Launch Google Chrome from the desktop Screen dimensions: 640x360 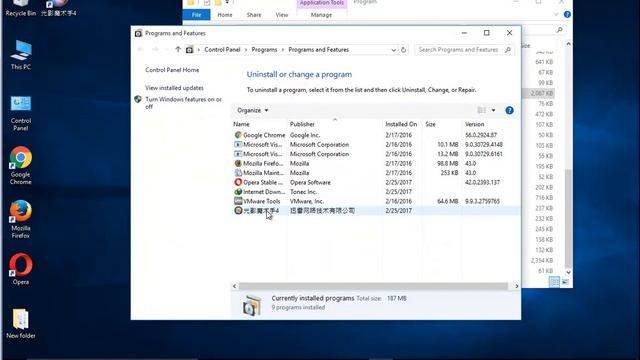click(x=20, y=165)
